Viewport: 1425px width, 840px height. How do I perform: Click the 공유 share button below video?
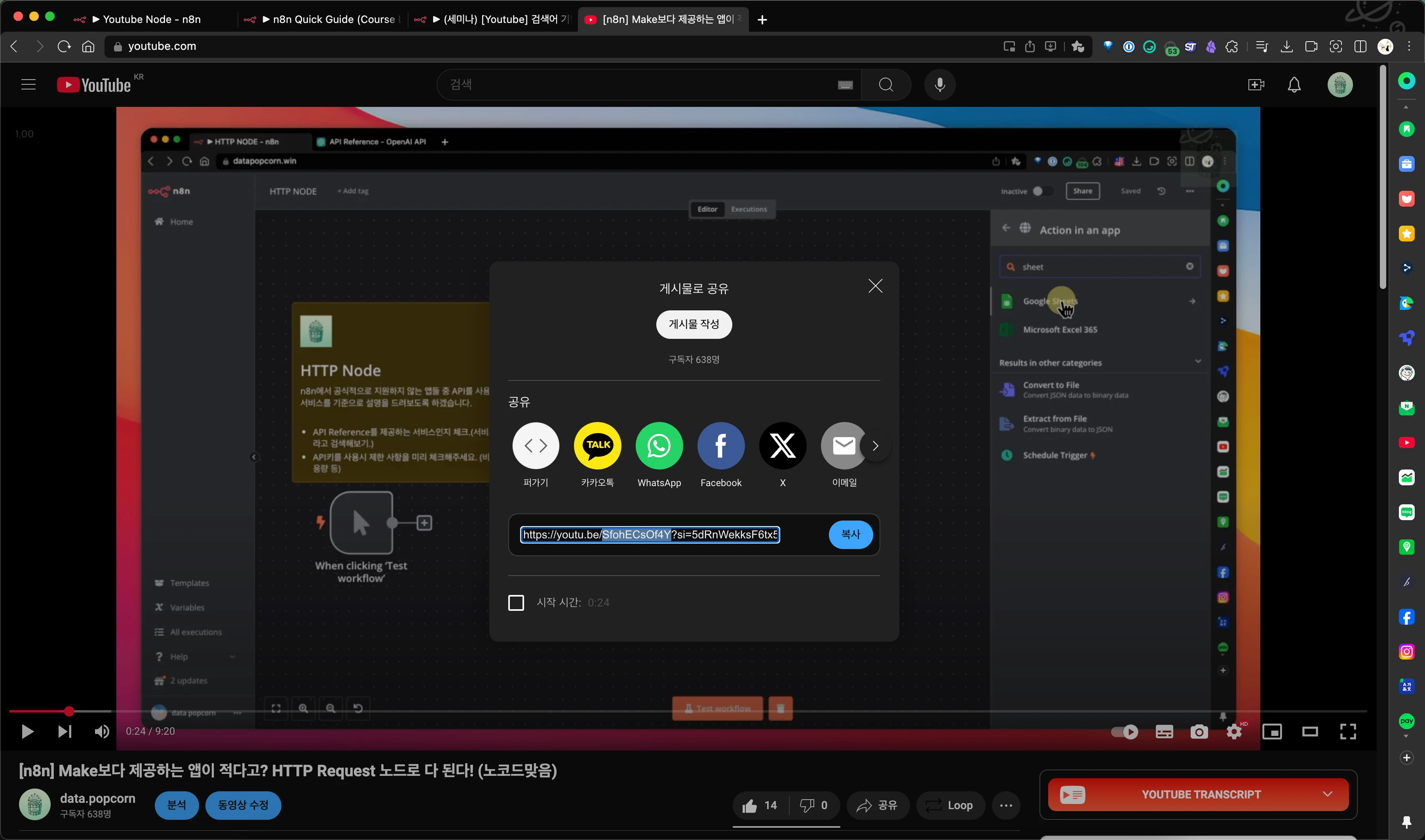click(877, 806)
